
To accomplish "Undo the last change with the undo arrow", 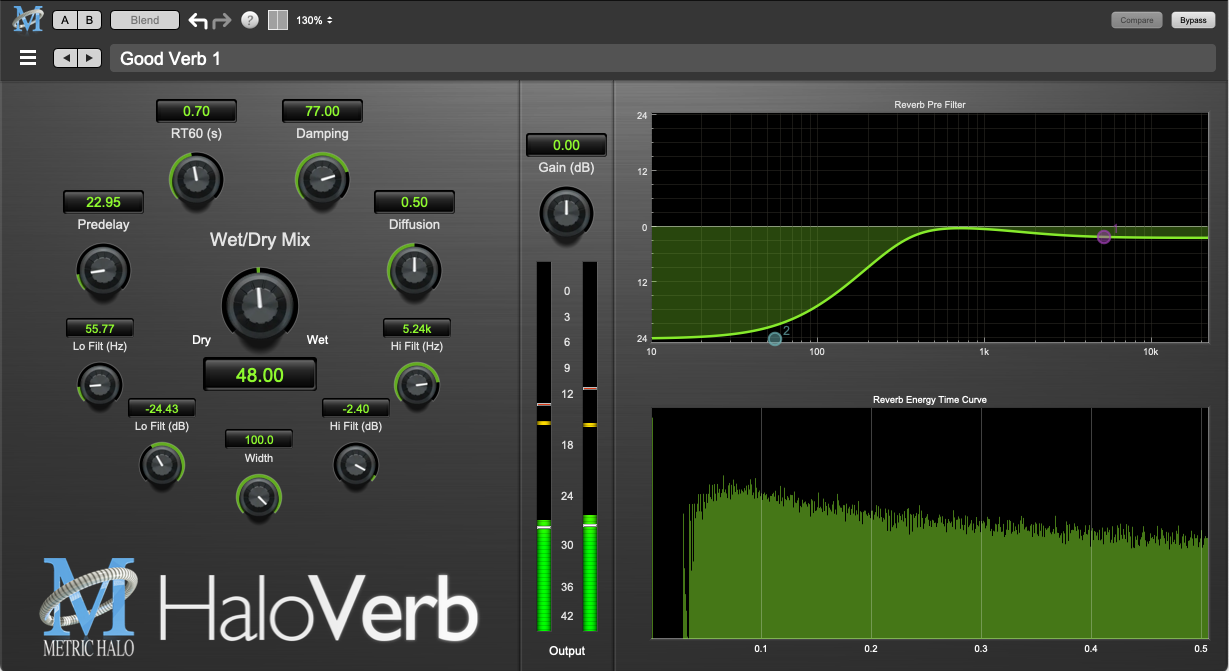I will click(x=197, y=19).
